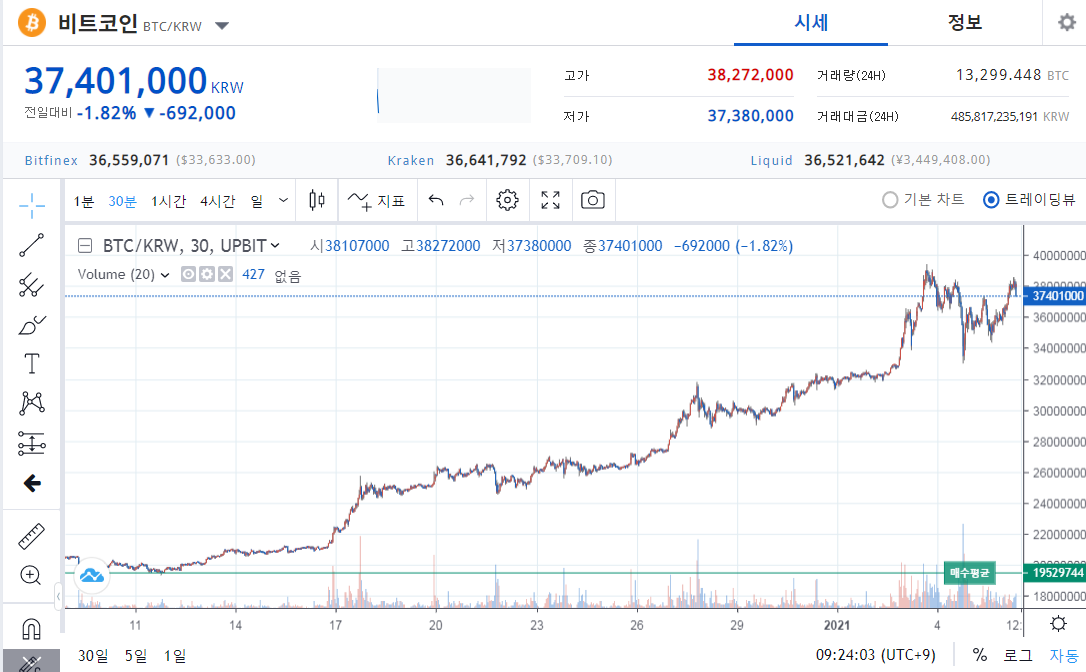Screen dimensions: 1086x672
Task: Select the 트레이딩뷰 radio option
Action: pyautogui.click(x=1029, y=200)
